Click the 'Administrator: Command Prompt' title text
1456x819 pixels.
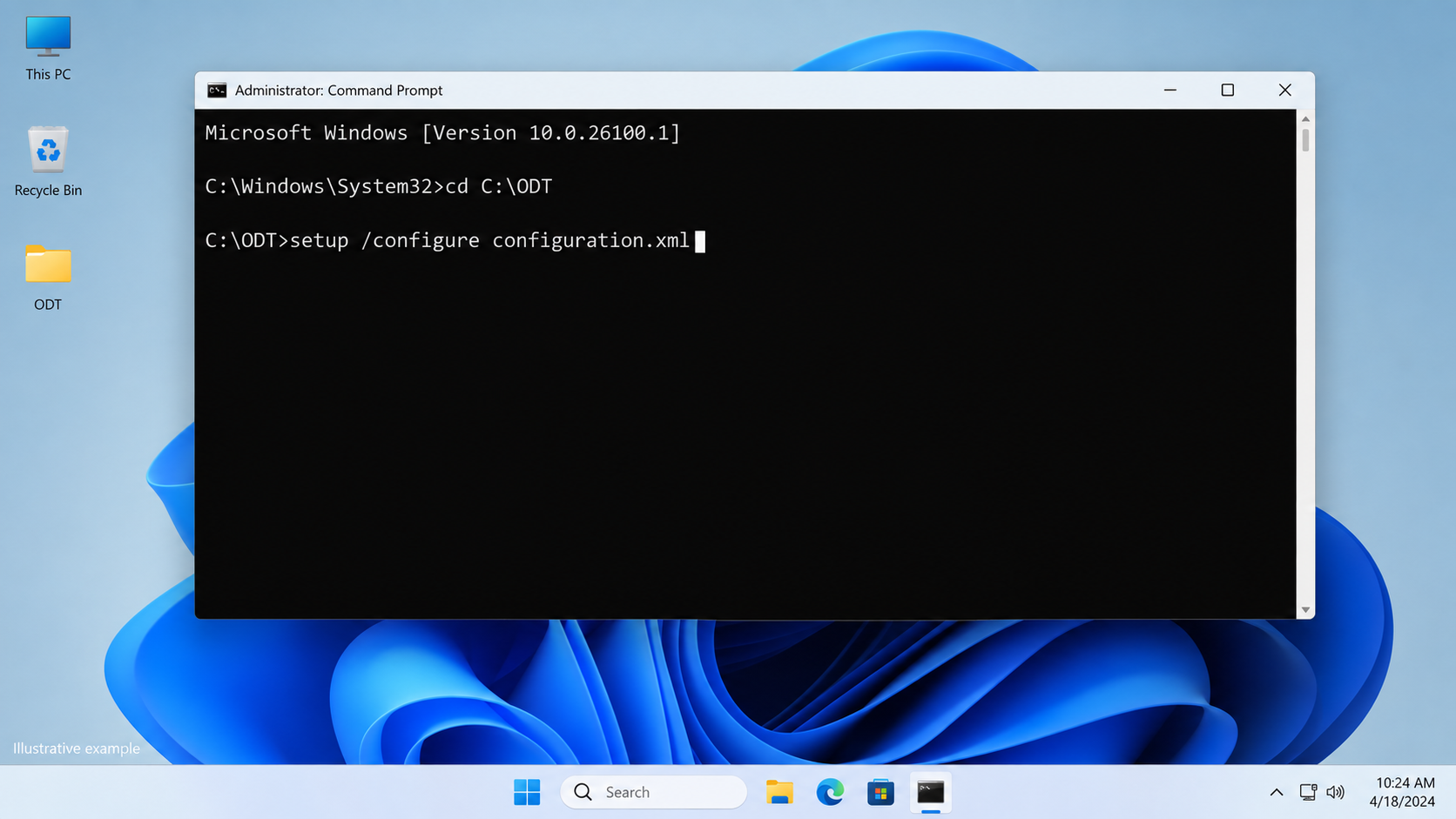click(339, 91)
